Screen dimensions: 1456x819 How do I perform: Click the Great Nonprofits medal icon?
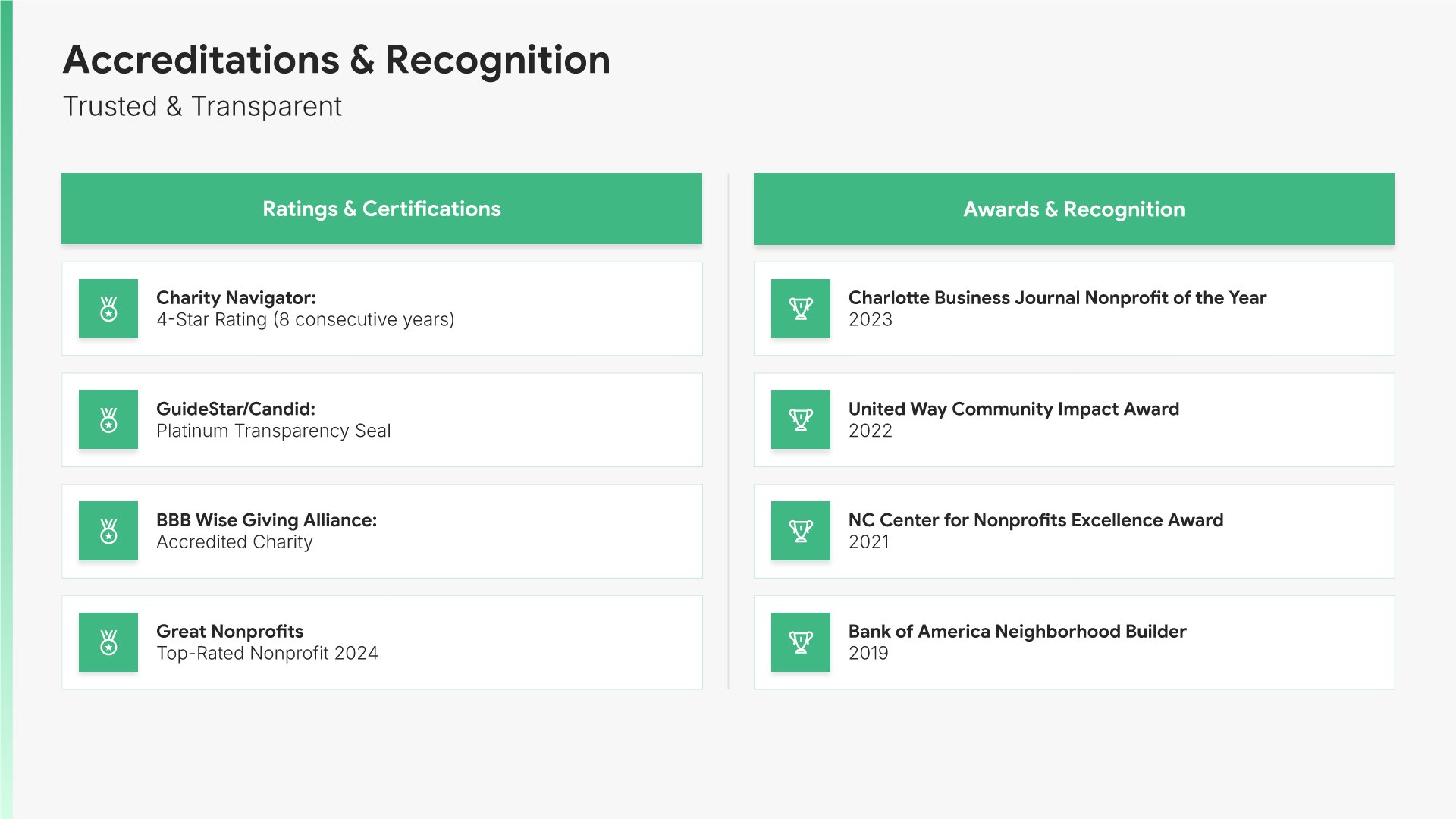point(108,642)
